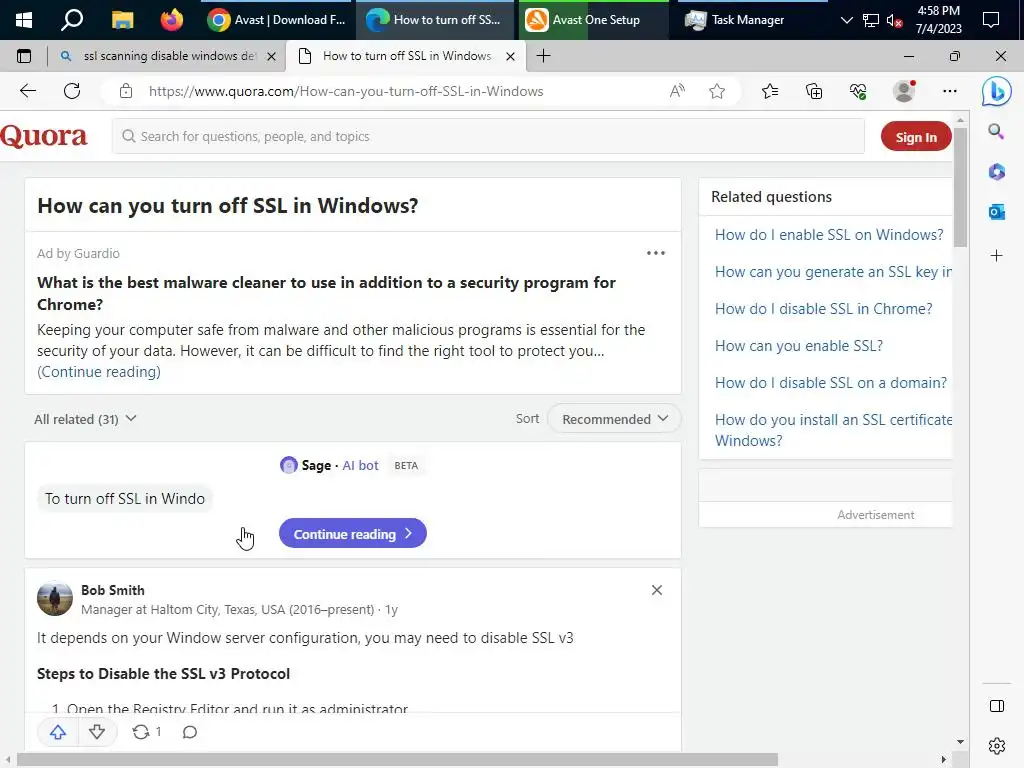The image size is (1024, 768).
Task: Dismiss Bob Smith's answer
Action: 657,590
